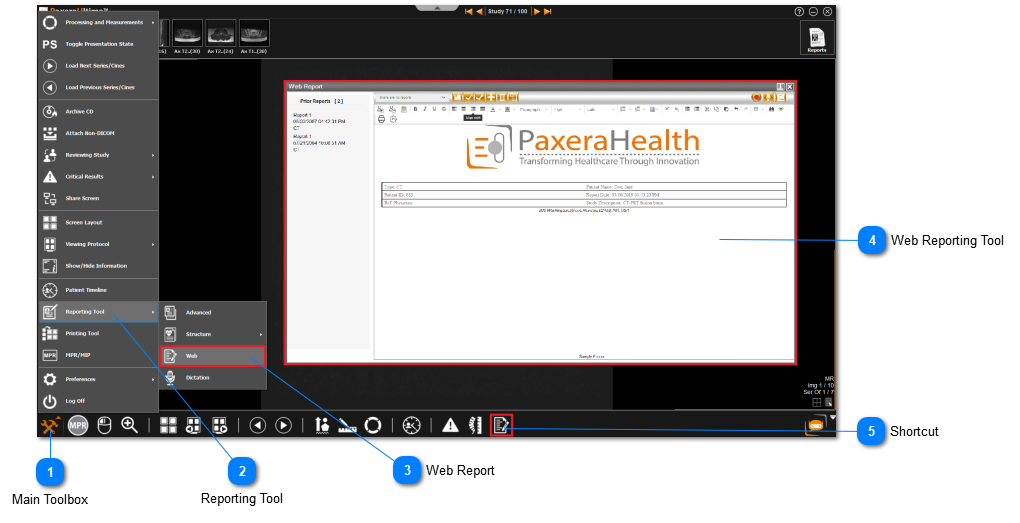Select the Ax T2..(24) series thumbnail

click(221, 36)
